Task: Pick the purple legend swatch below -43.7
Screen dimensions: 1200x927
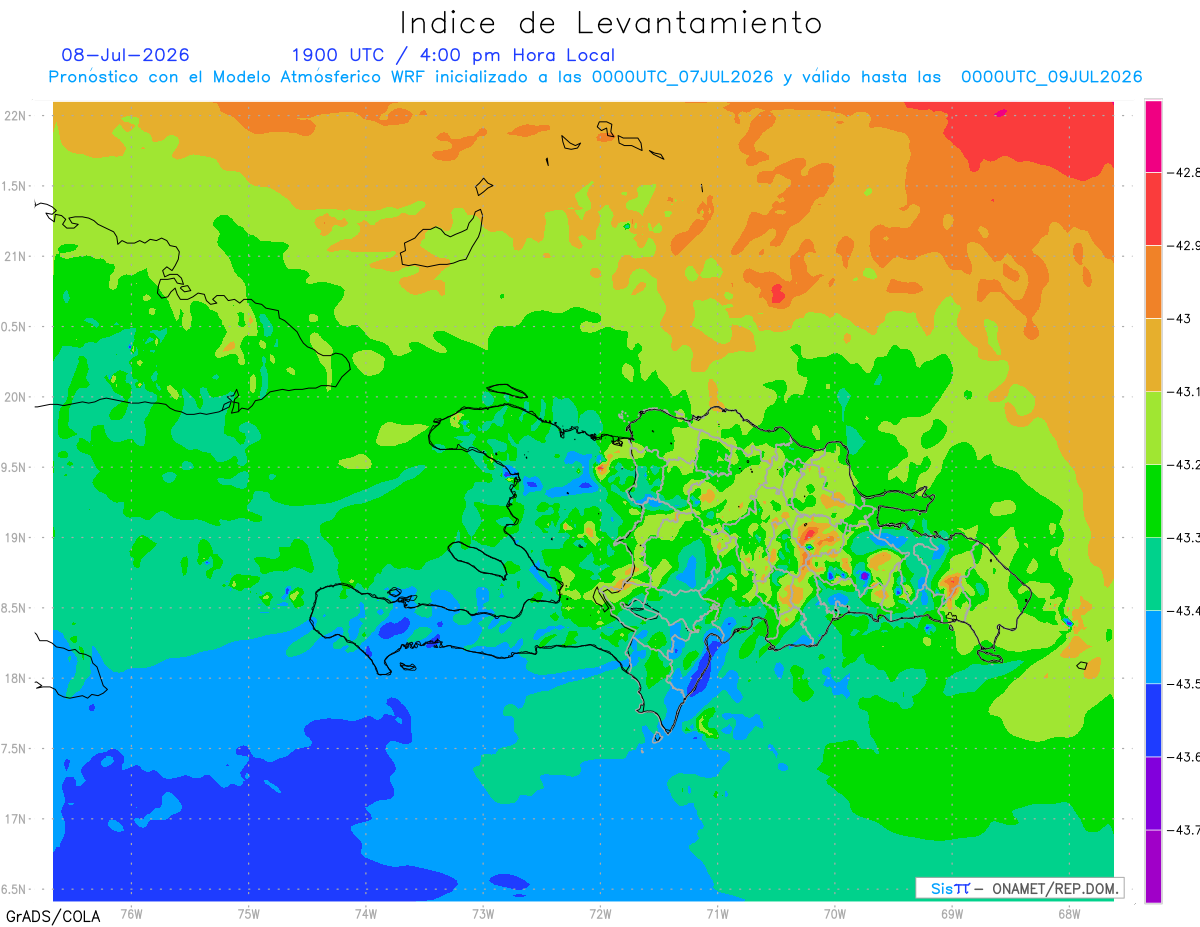Action: point(1153,866)
